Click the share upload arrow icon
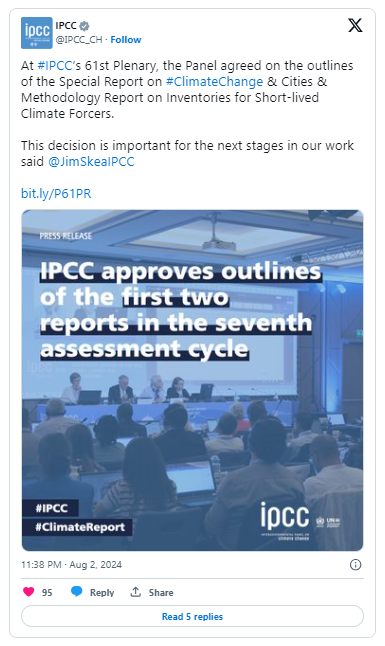This screenshot has height=646, width=385. [136, 592]
